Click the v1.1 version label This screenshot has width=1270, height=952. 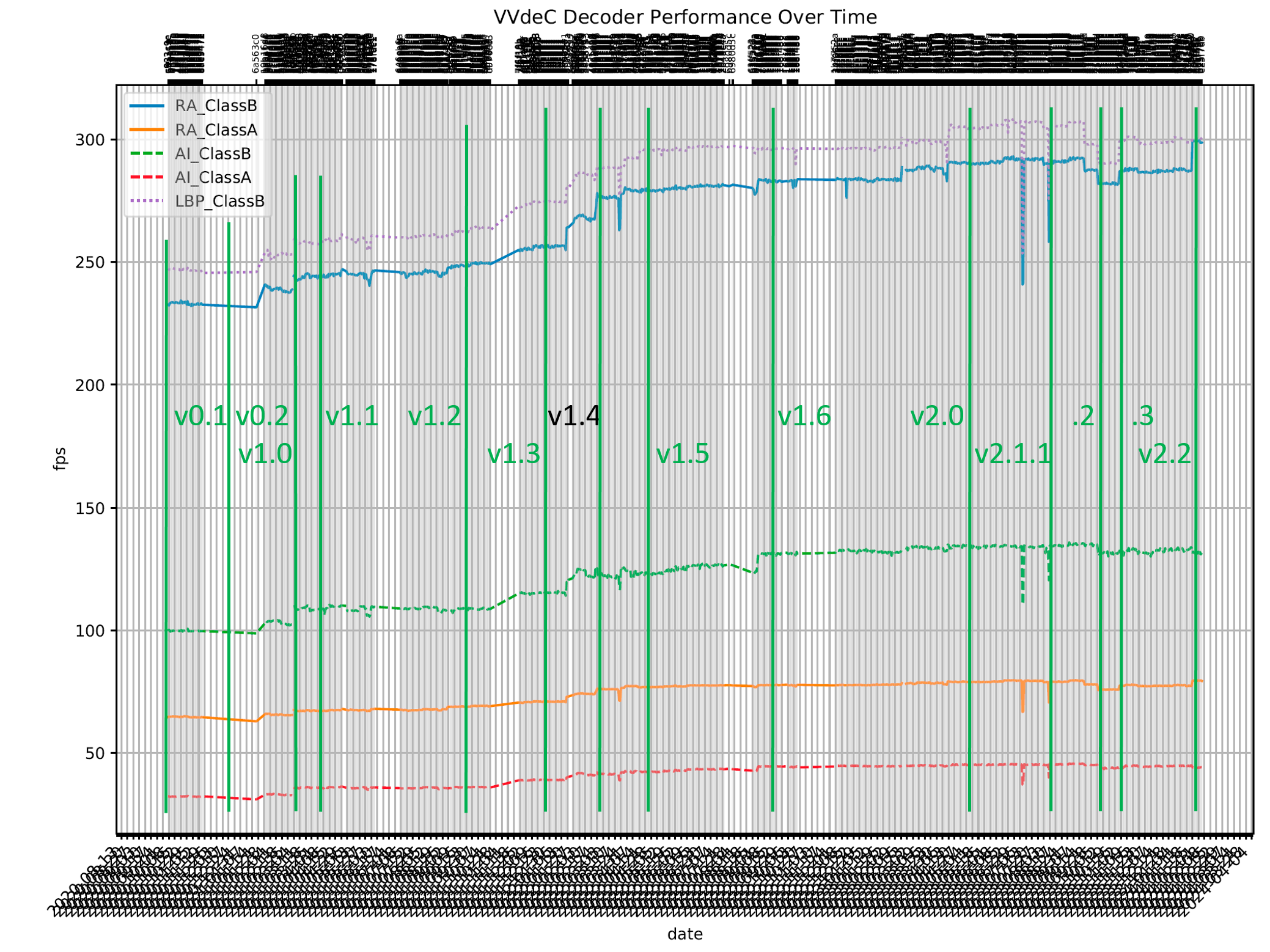[351, 417]
